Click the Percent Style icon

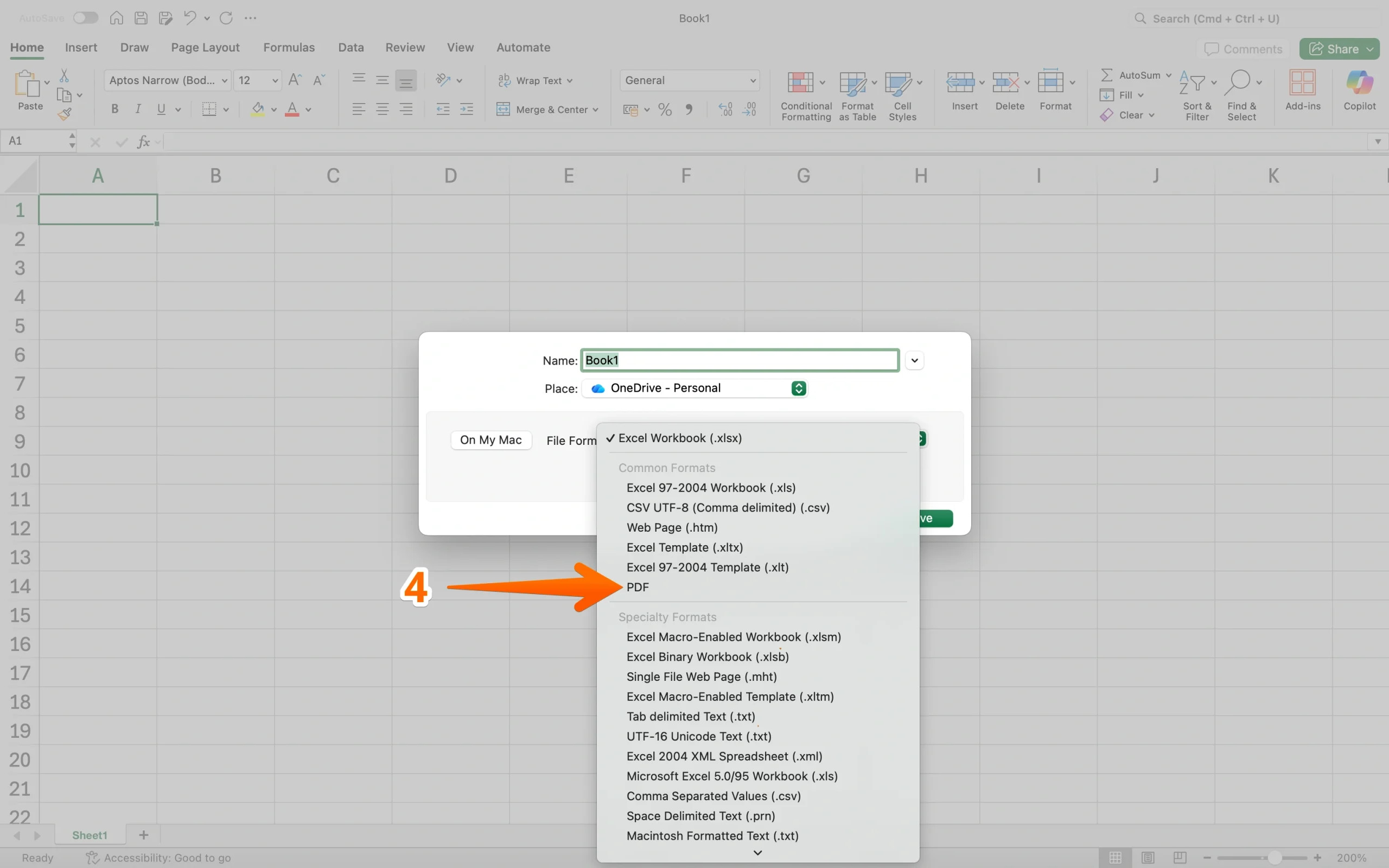(665, 109)
